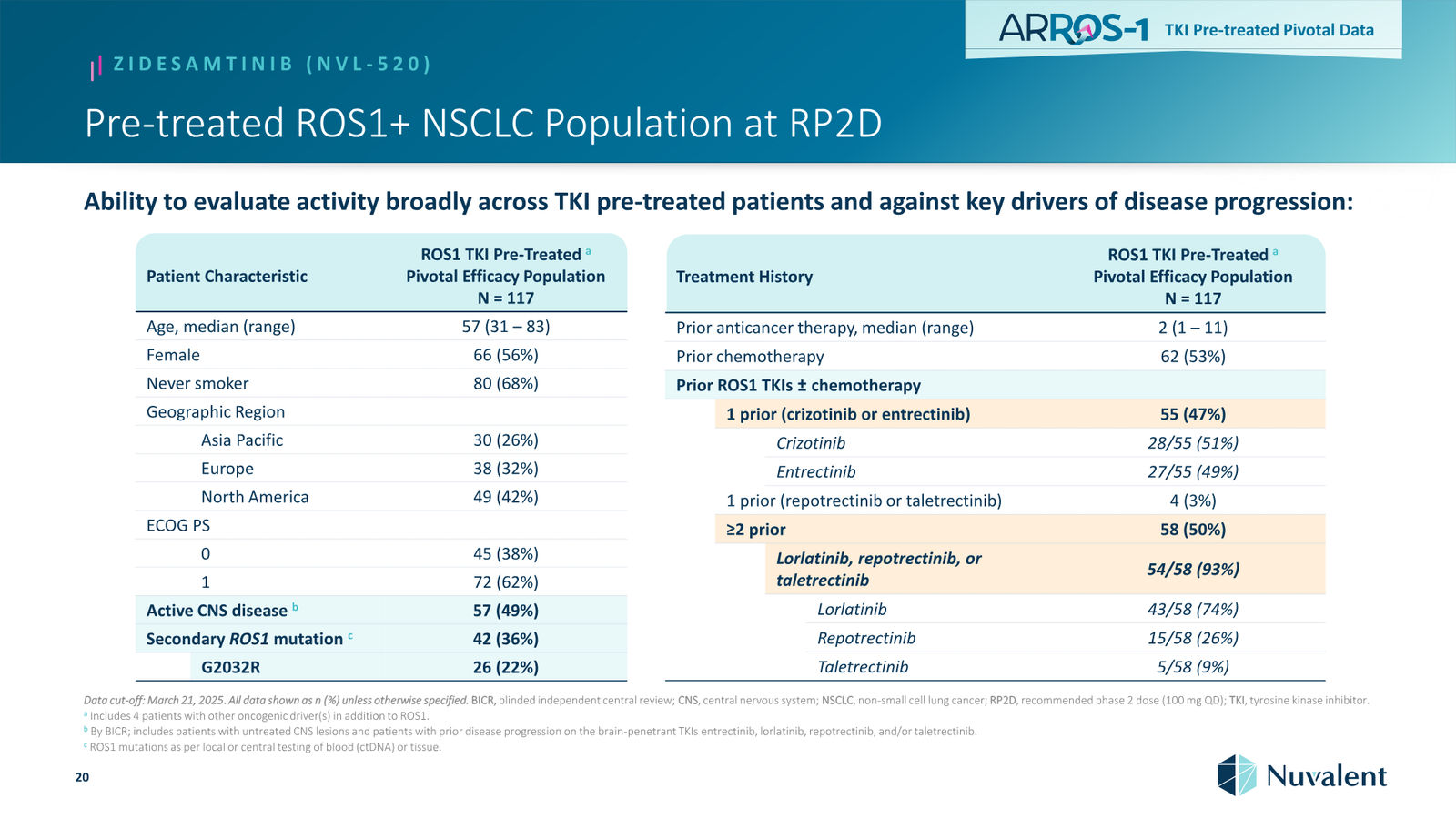Click the value '49 (42%)'
The image size is (1456, 819).
tap(506, 497)
